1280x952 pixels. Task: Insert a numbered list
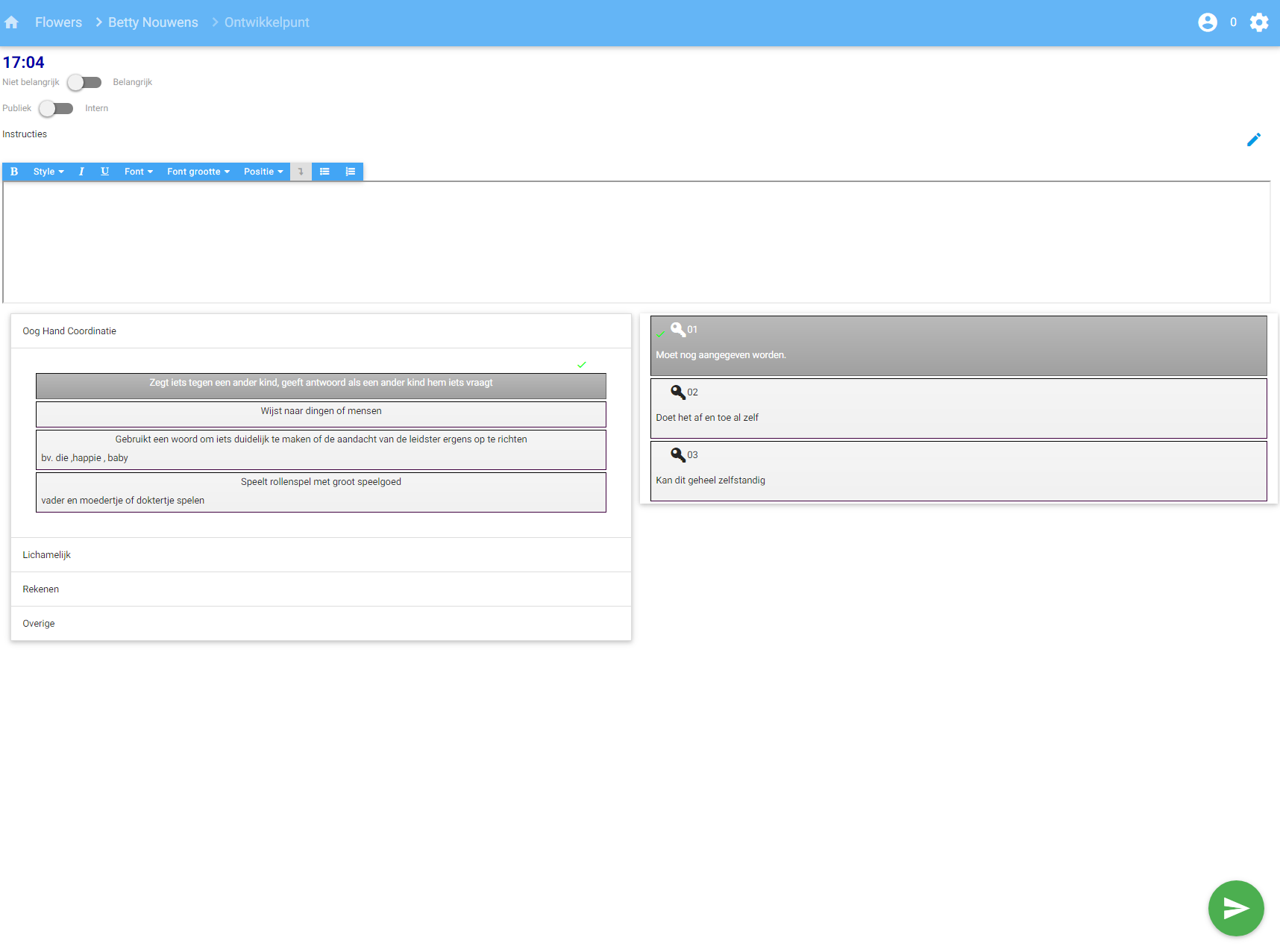pos(350,172)
